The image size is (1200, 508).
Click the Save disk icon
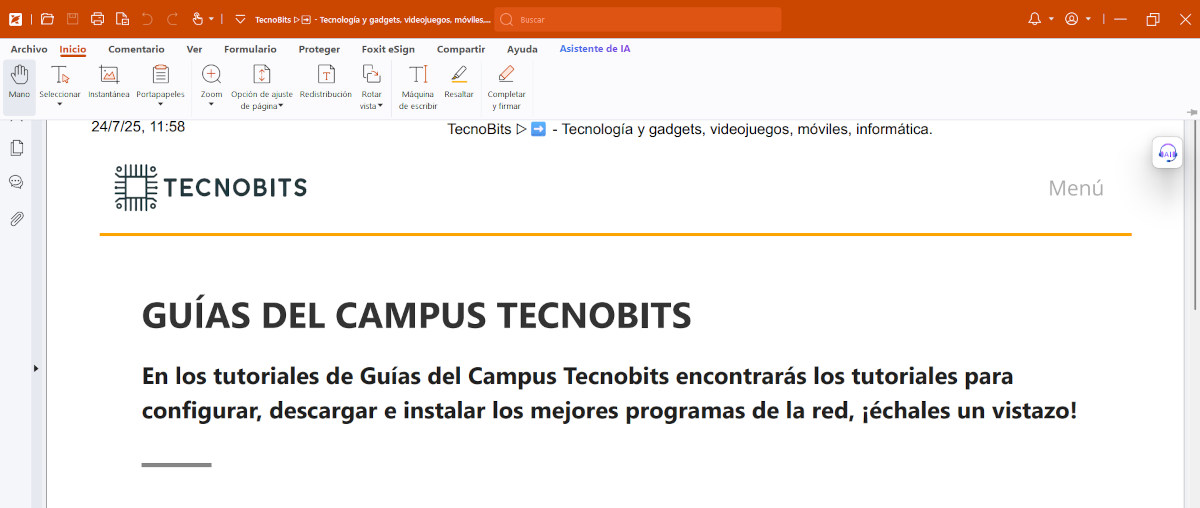point(72,19)
